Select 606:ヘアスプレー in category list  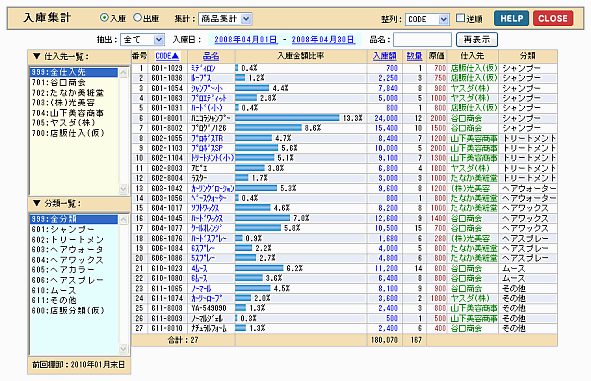pos(74,280)
